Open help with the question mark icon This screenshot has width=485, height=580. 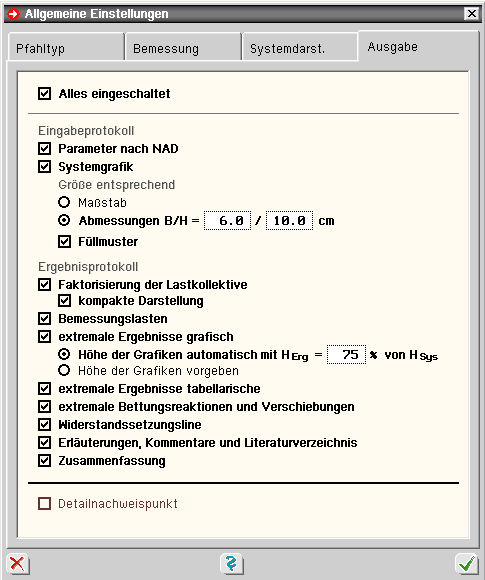click(x=231, y=564)
